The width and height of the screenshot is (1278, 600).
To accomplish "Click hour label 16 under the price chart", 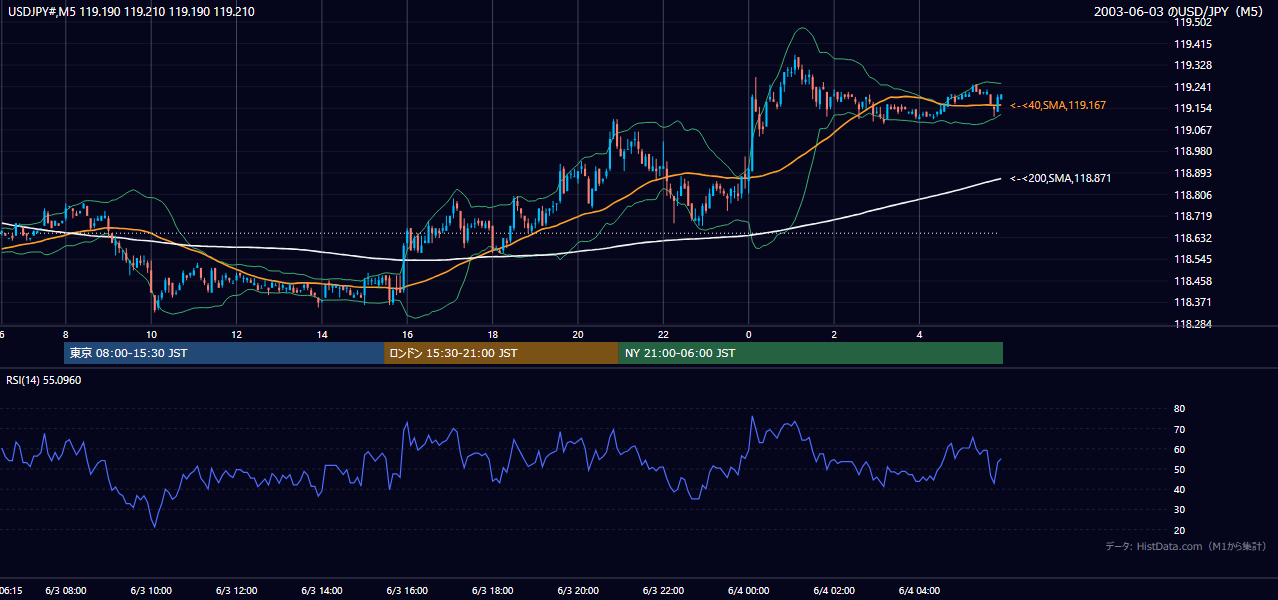I will coord(407,334).
